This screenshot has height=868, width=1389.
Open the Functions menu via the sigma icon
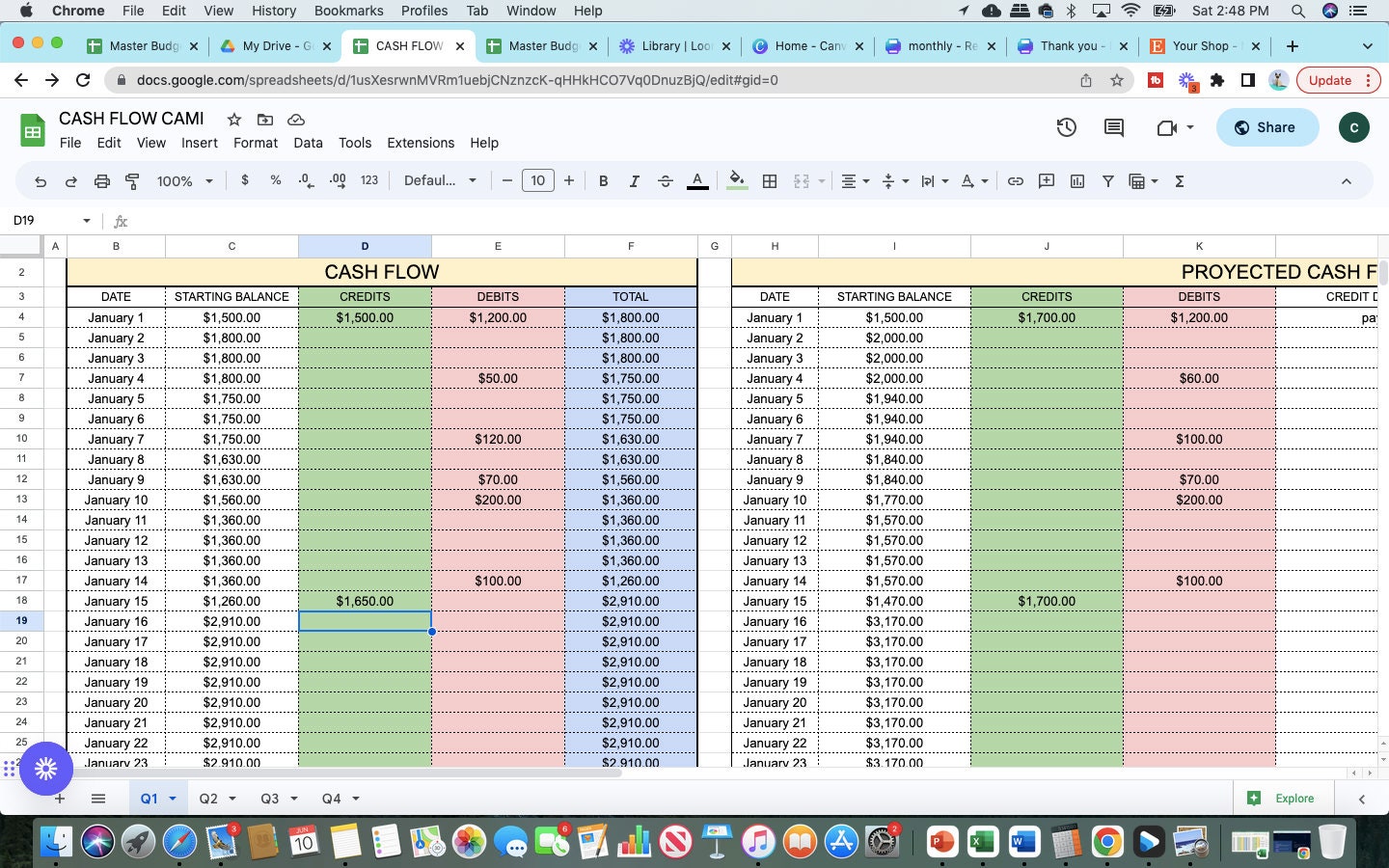click(1179, 180)
